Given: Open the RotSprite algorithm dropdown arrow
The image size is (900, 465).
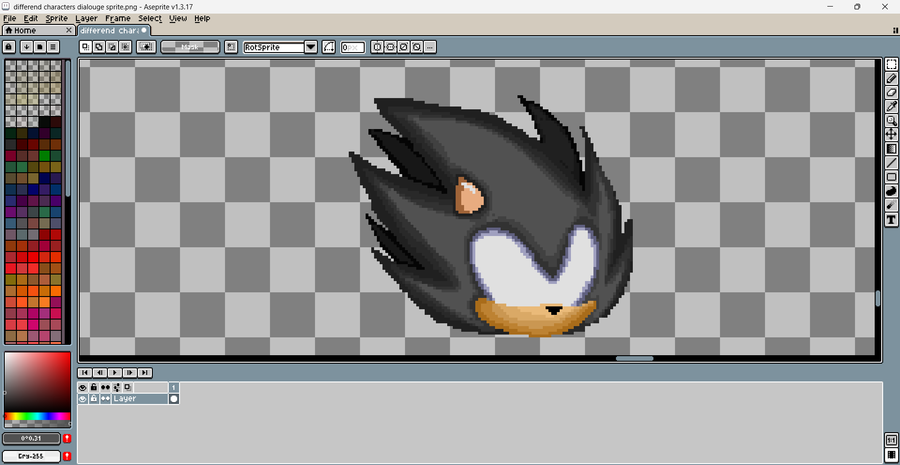Looking at the screenshot, I should tap(311, 47).
